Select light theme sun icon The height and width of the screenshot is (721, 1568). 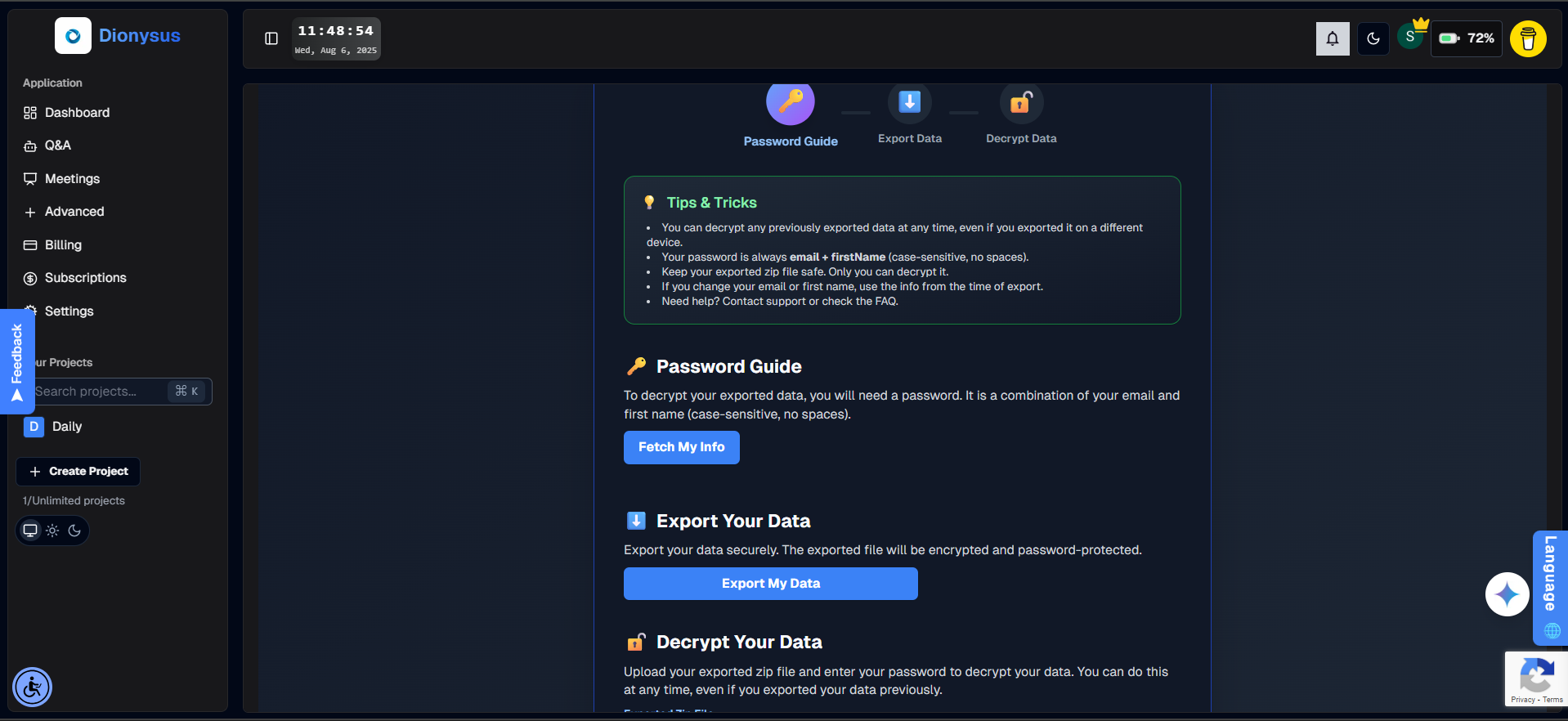(52, 531)
